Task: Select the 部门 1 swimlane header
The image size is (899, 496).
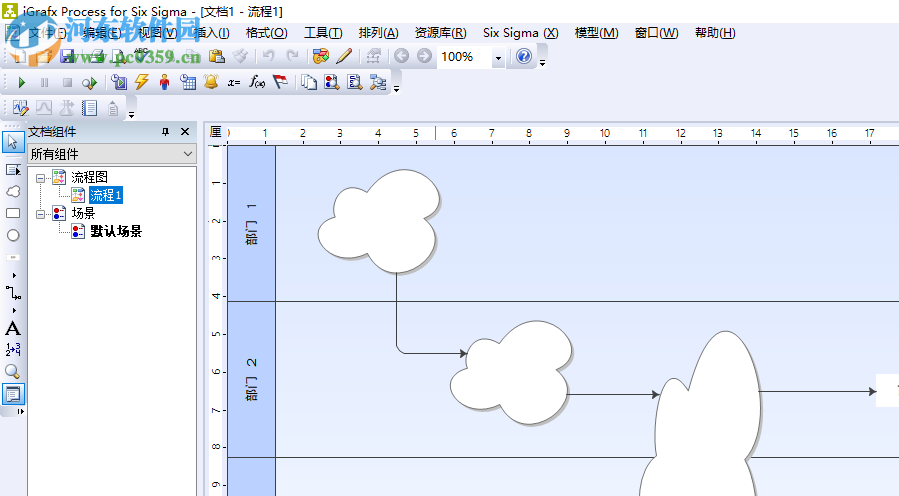Action: click(252, 224)
